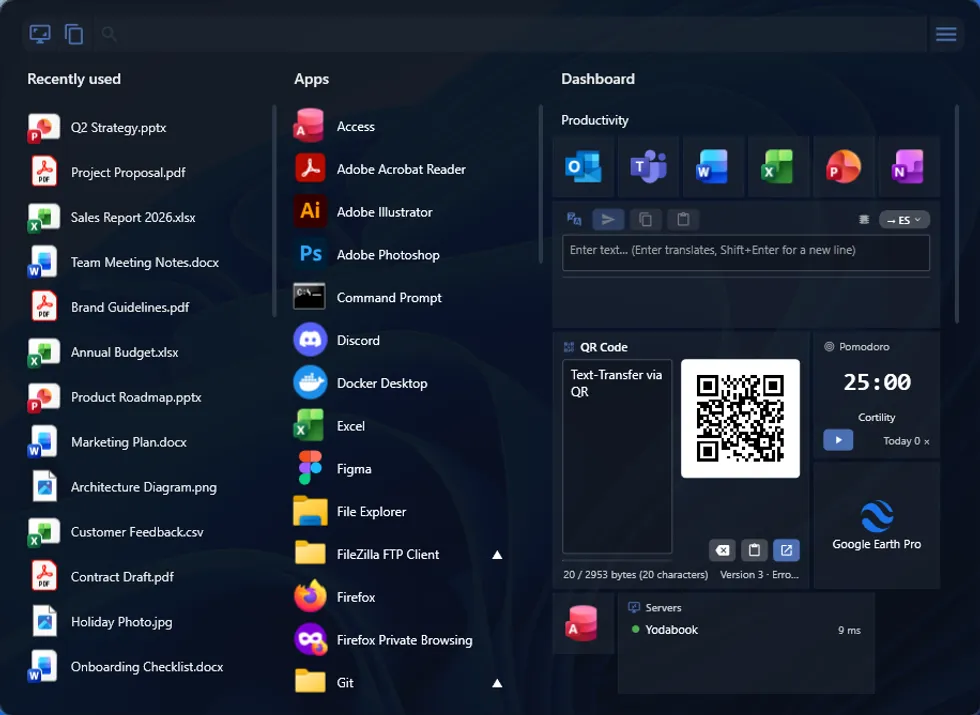Launch Outlook from Productivity row
Screen dimensions: 980x715
(583, 167)
